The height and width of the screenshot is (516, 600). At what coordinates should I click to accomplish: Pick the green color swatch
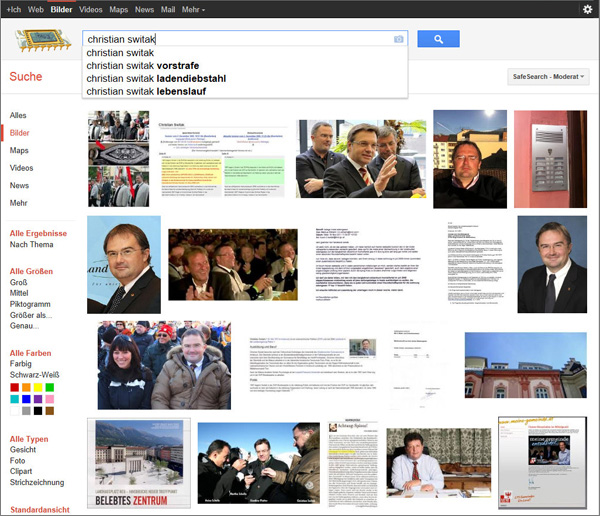(x=50, y=387)
